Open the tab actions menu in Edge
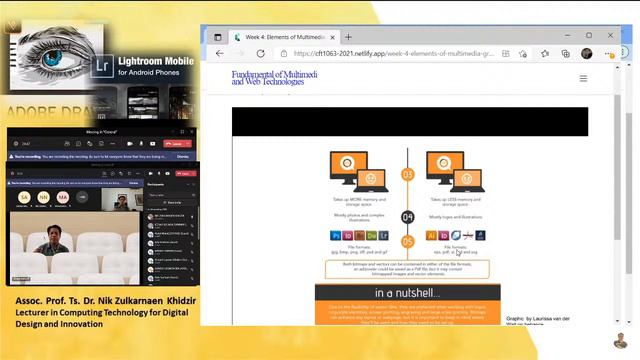This screenshot has width=640, height=360. point(218,37)
